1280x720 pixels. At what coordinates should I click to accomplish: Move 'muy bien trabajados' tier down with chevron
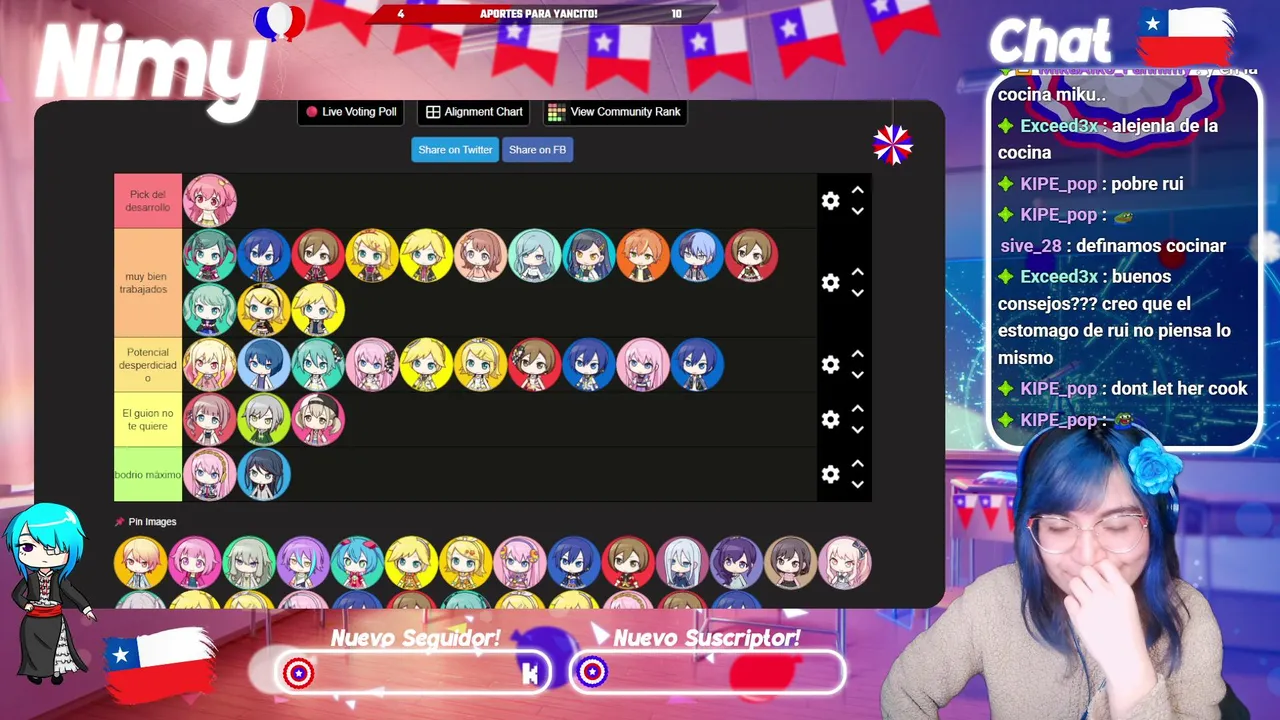[857, 293]
